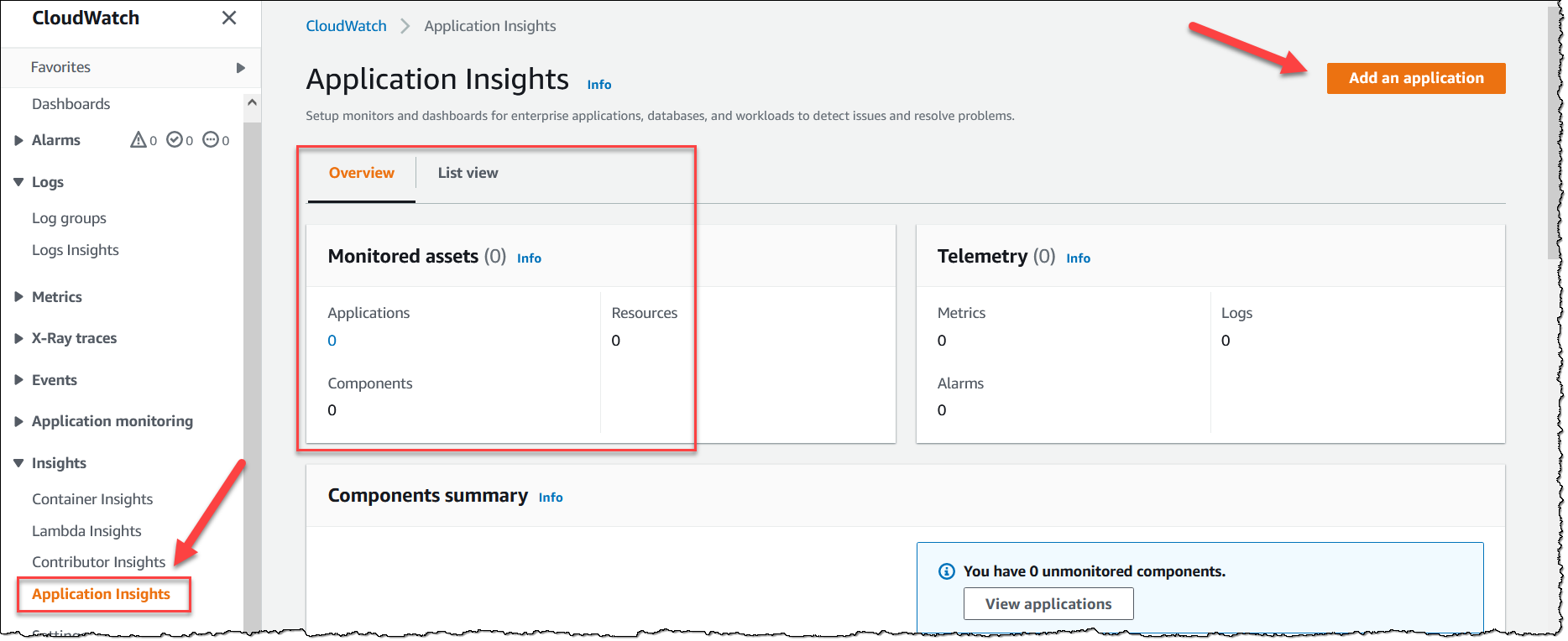The image size is (1568, 641).
Task: Click the sidebar scrollbar up arrow
Action: [252, 102]
